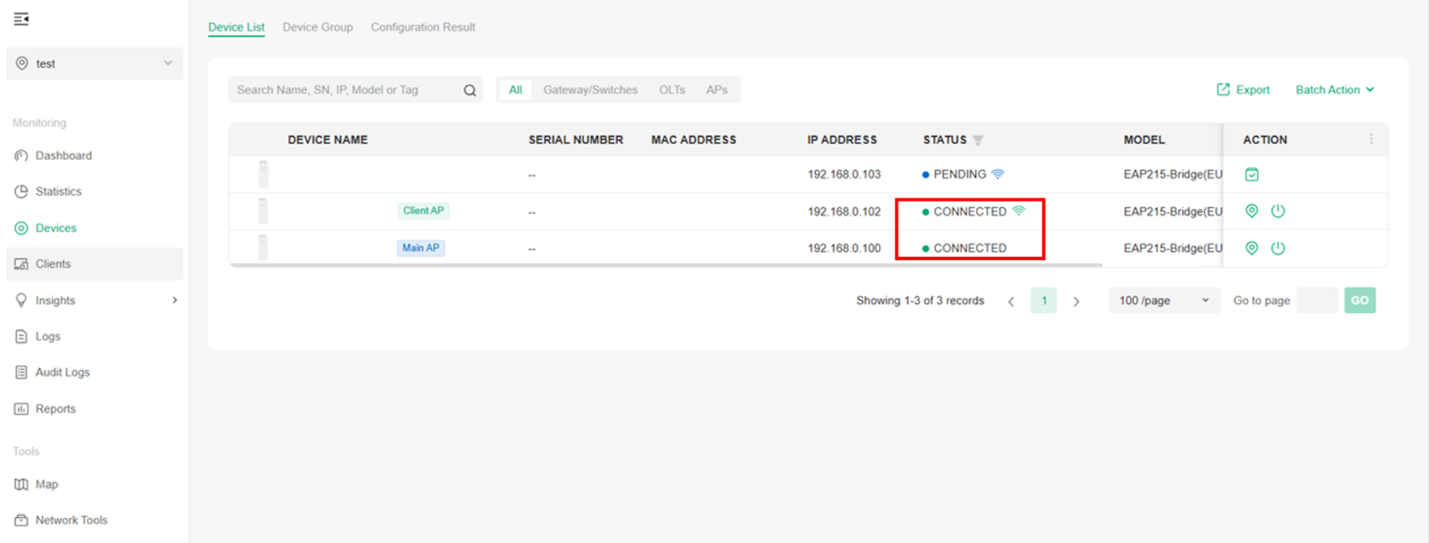Collapse the sidebar using the top-left menu icon
The width and height of the screenshot is (1429, 543).
21,19
